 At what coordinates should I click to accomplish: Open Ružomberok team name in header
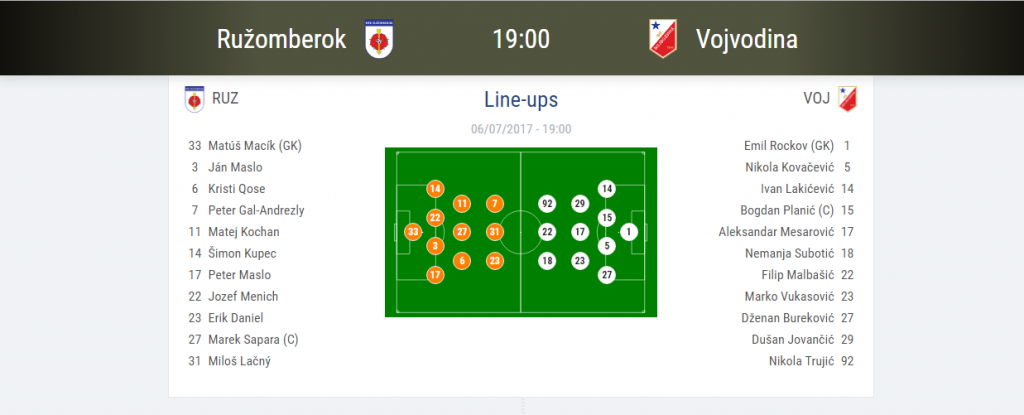coord(281,39)
